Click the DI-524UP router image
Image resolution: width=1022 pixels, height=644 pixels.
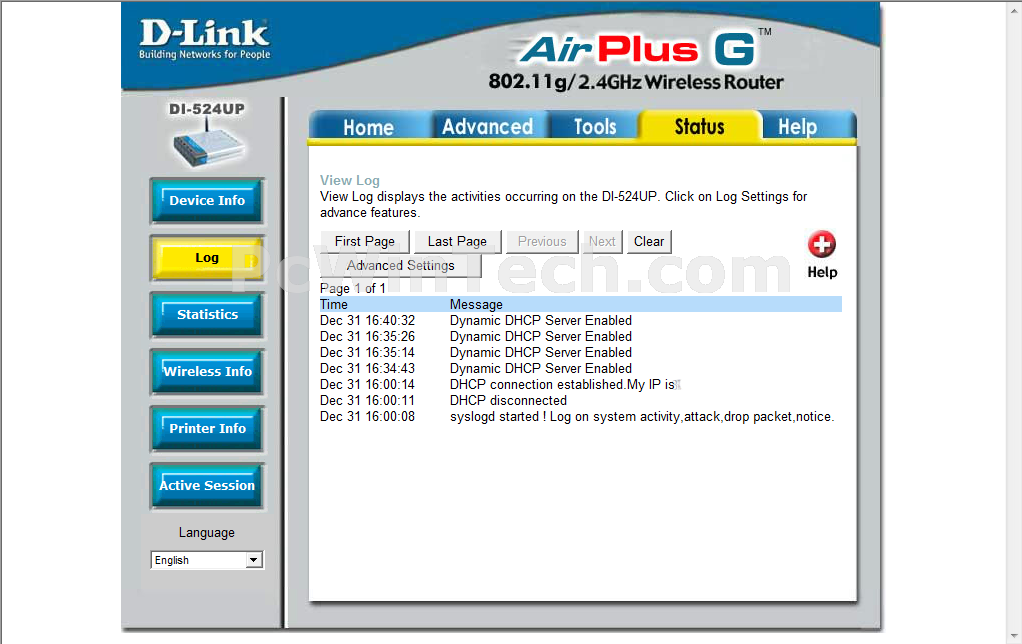tap(208, 145)
